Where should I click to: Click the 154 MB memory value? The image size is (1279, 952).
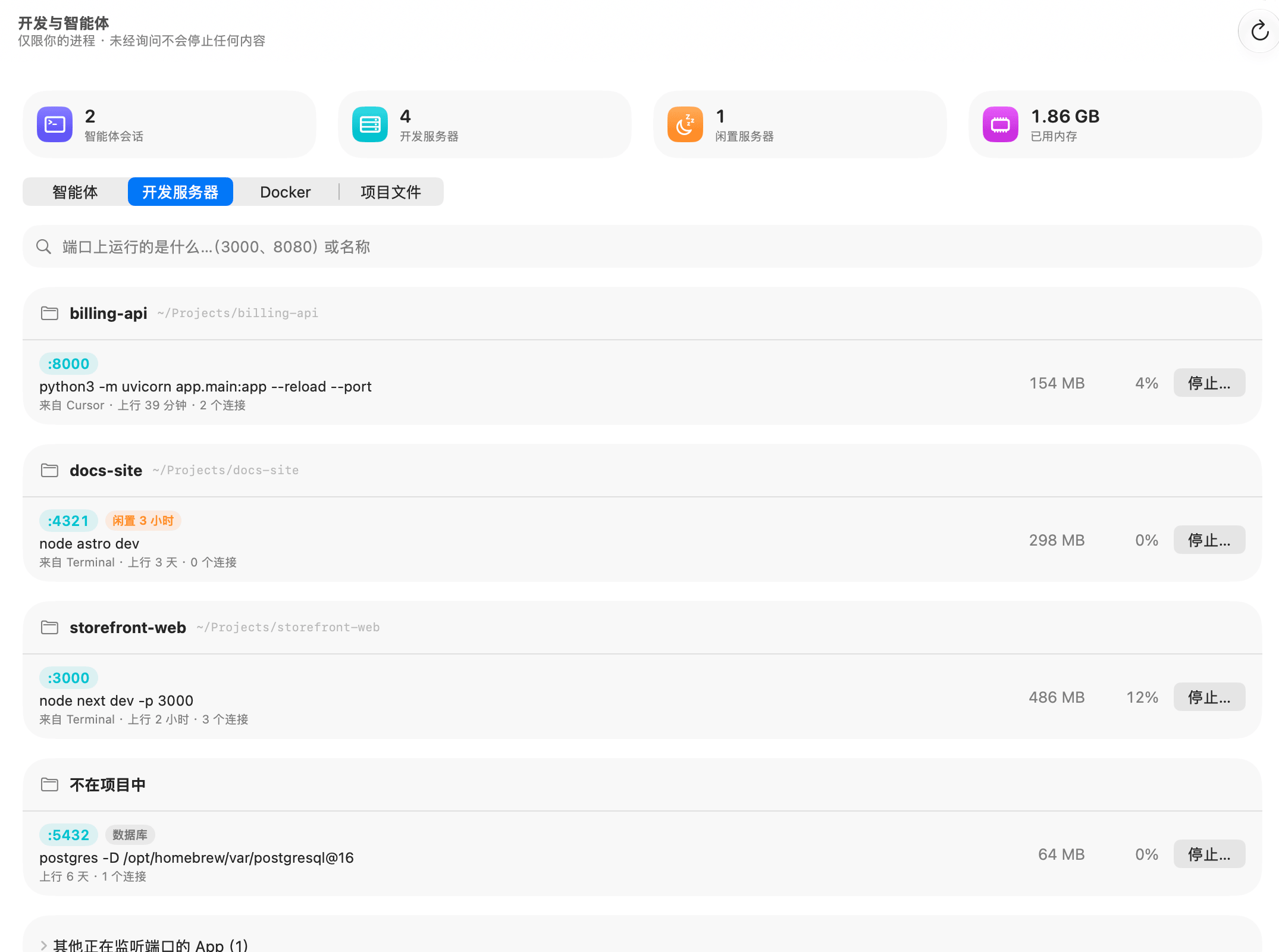[x=1057, y=383]
